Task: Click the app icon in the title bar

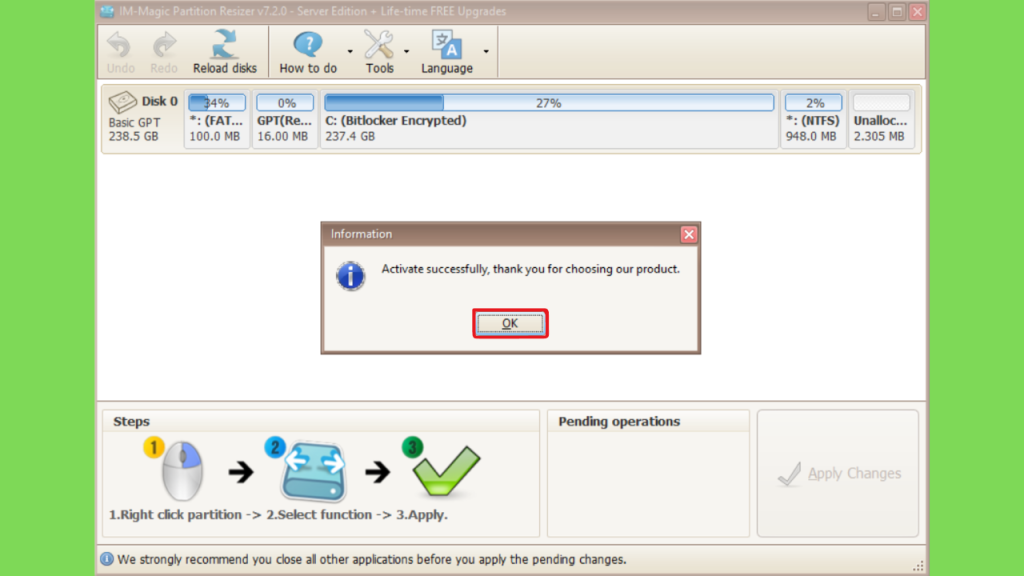Action: tap(107, 12)
